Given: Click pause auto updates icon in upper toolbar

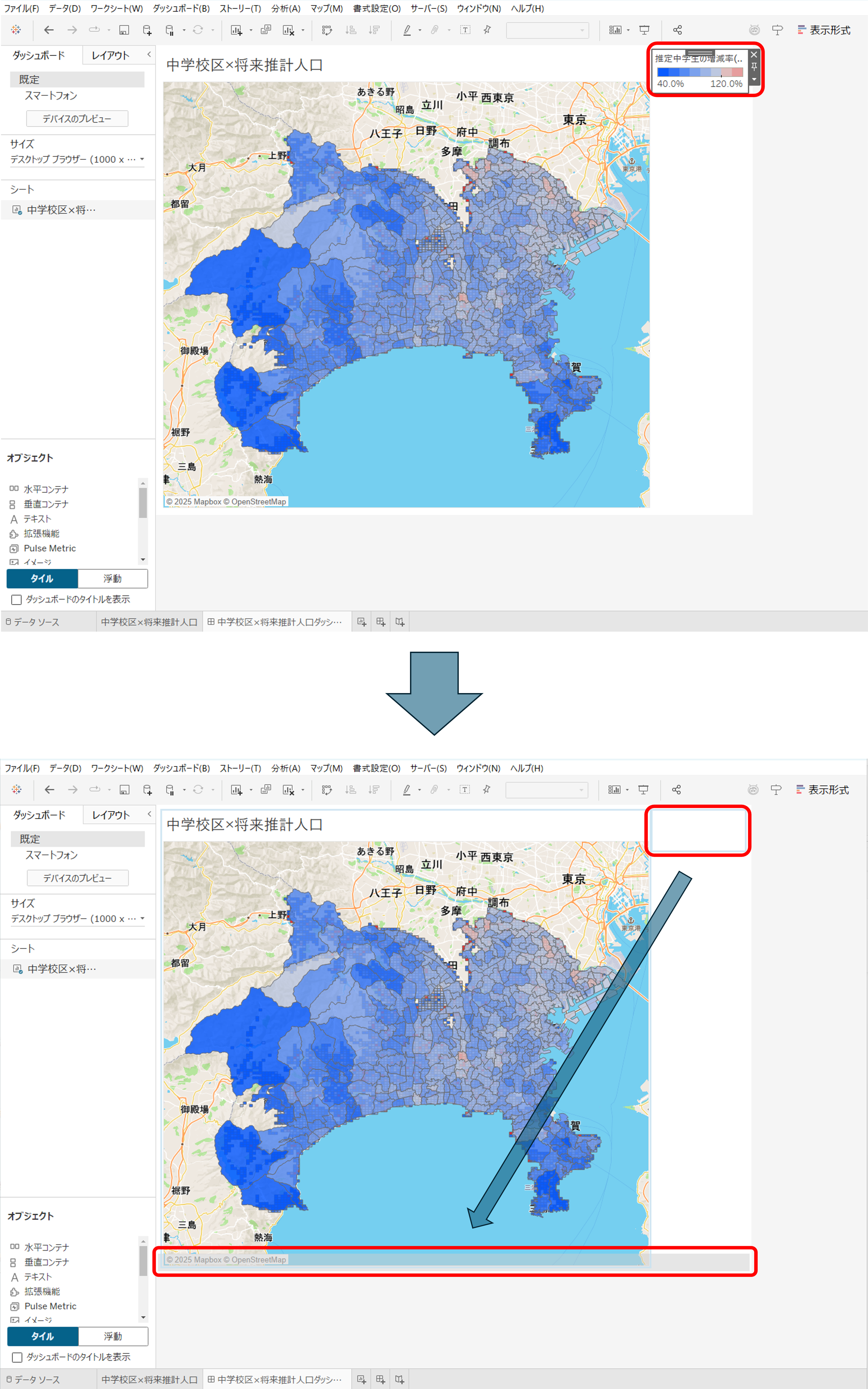Looking at the screenshot, I should click(169, 30).
